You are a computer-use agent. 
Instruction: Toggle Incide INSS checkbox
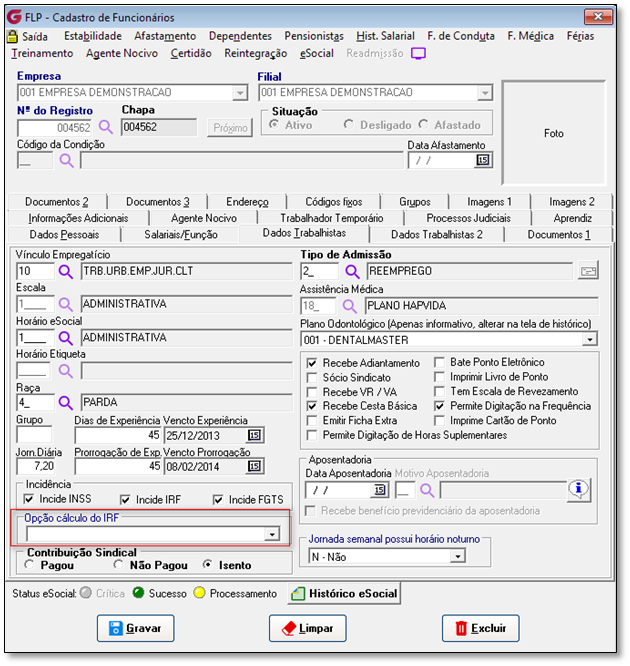pos(29,499)
